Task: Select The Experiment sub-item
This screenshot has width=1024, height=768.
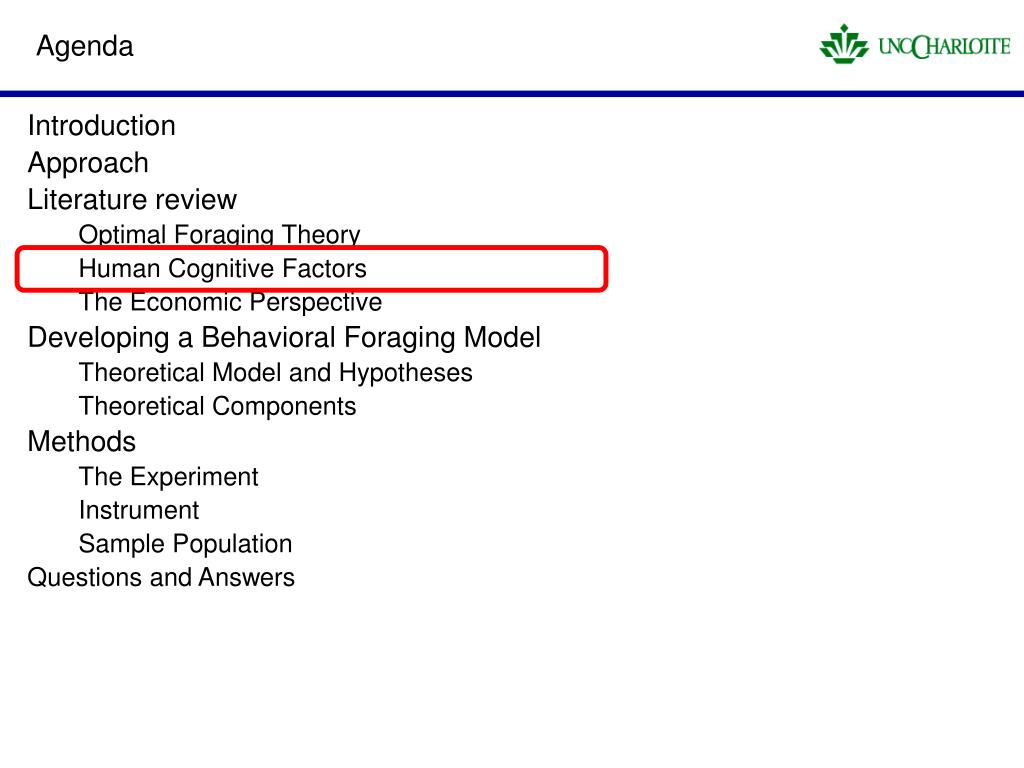Action: pyautogui.click(x=168, y=477)
